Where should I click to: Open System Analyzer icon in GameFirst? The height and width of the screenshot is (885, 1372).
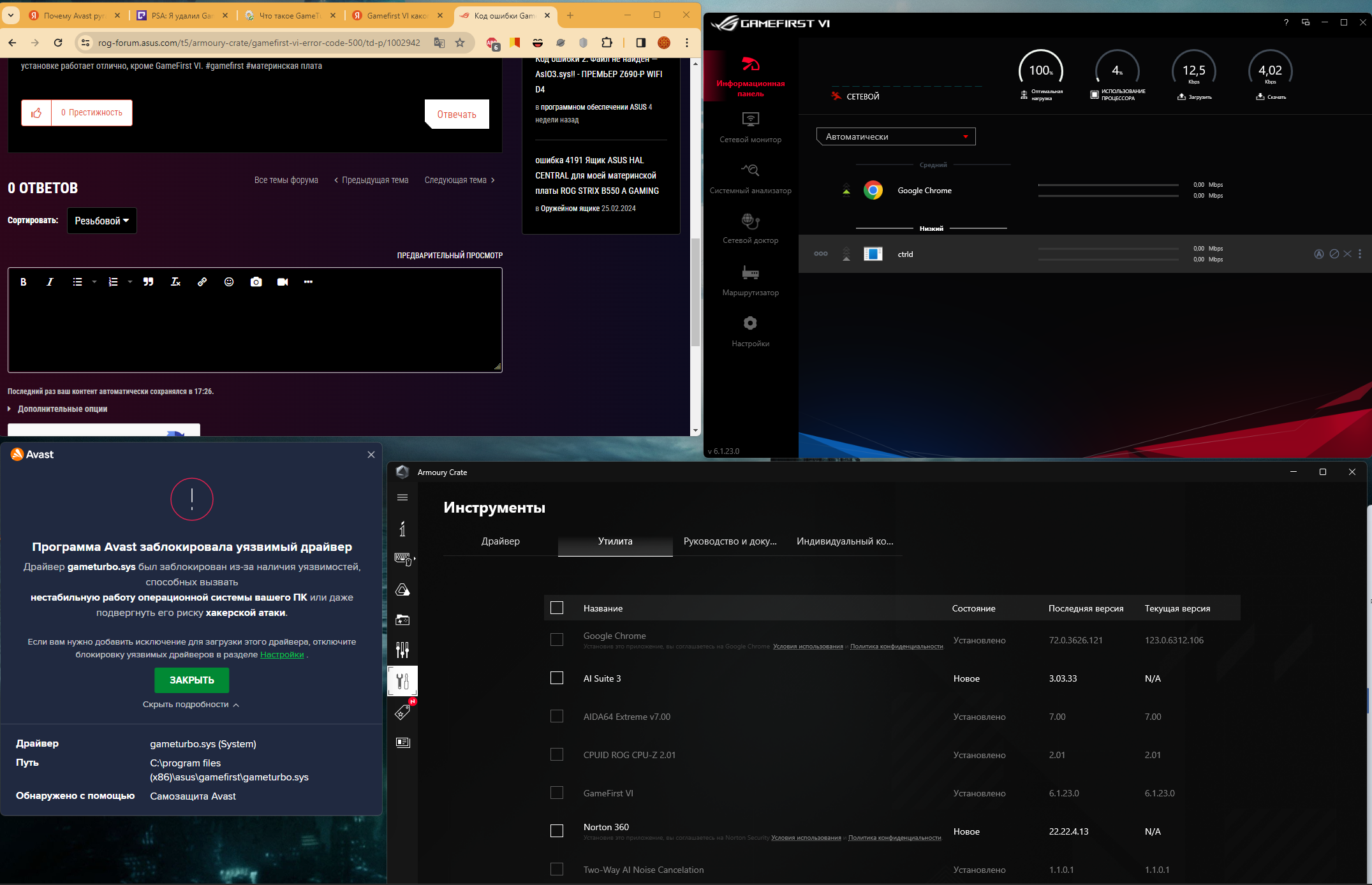coord(750,170)
